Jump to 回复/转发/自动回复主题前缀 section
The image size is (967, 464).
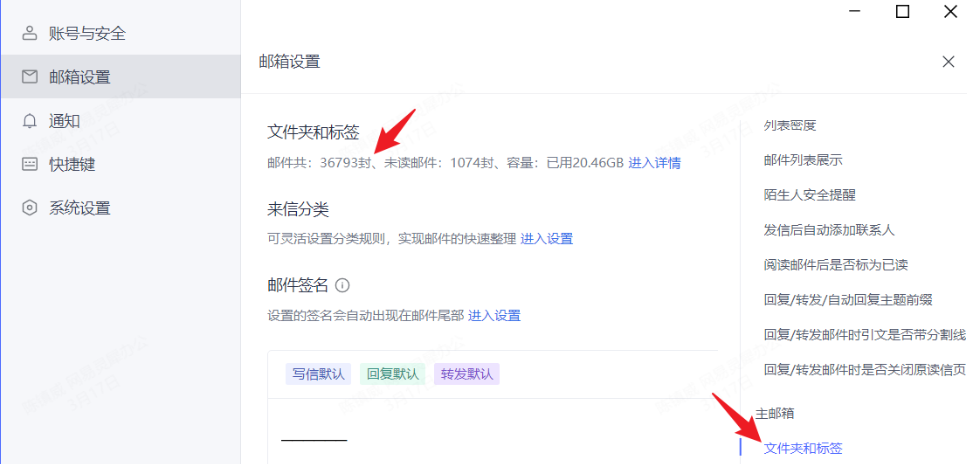click(848, 300)
